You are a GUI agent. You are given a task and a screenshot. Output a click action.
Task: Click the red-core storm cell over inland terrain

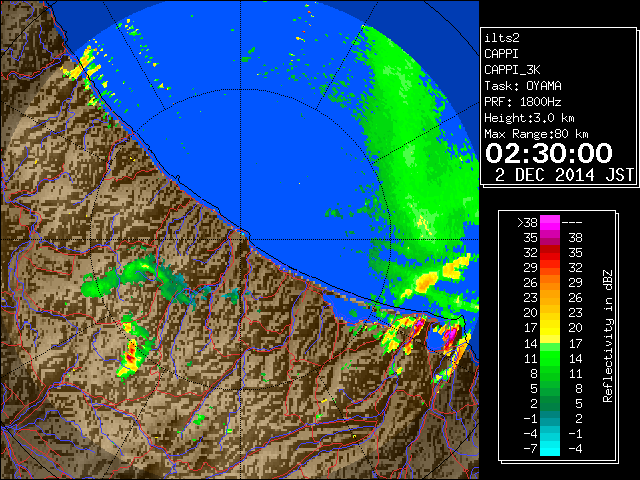pyautogui.click(x=131, y=357)
